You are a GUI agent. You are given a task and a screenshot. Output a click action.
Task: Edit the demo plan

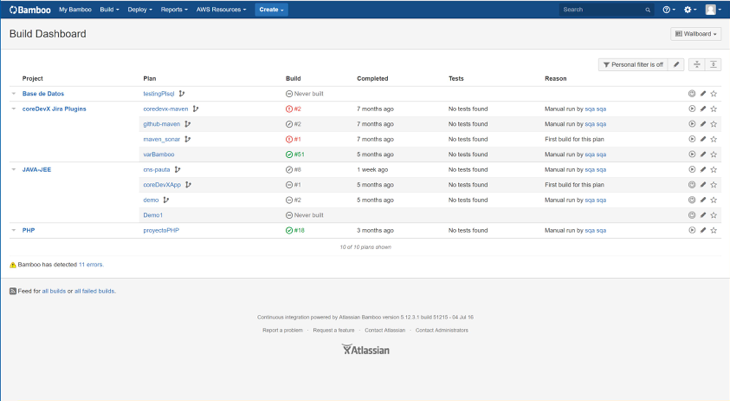click(x=703, y=200)
